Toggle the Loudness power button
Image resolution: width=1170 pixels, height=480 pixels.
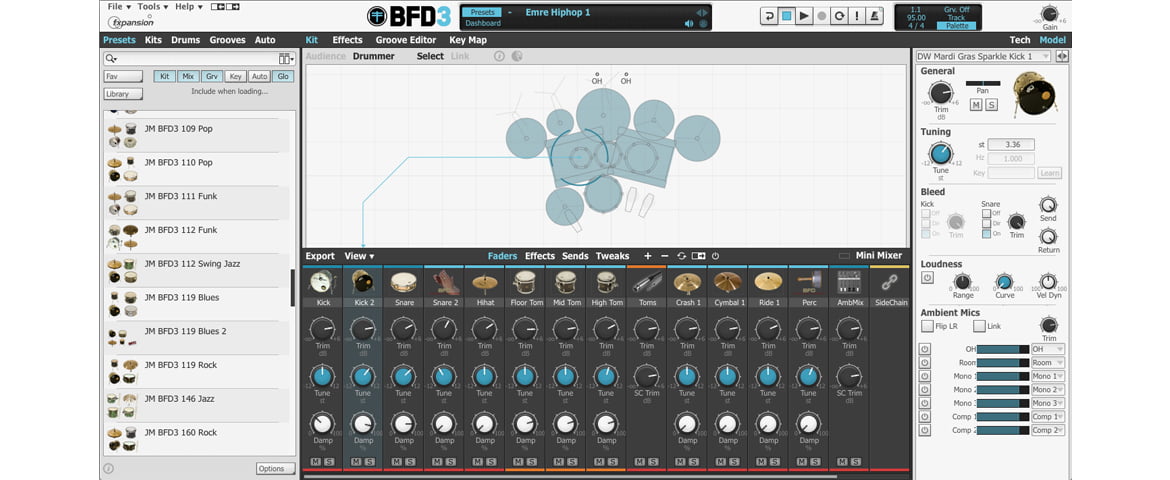coord(927,278)
